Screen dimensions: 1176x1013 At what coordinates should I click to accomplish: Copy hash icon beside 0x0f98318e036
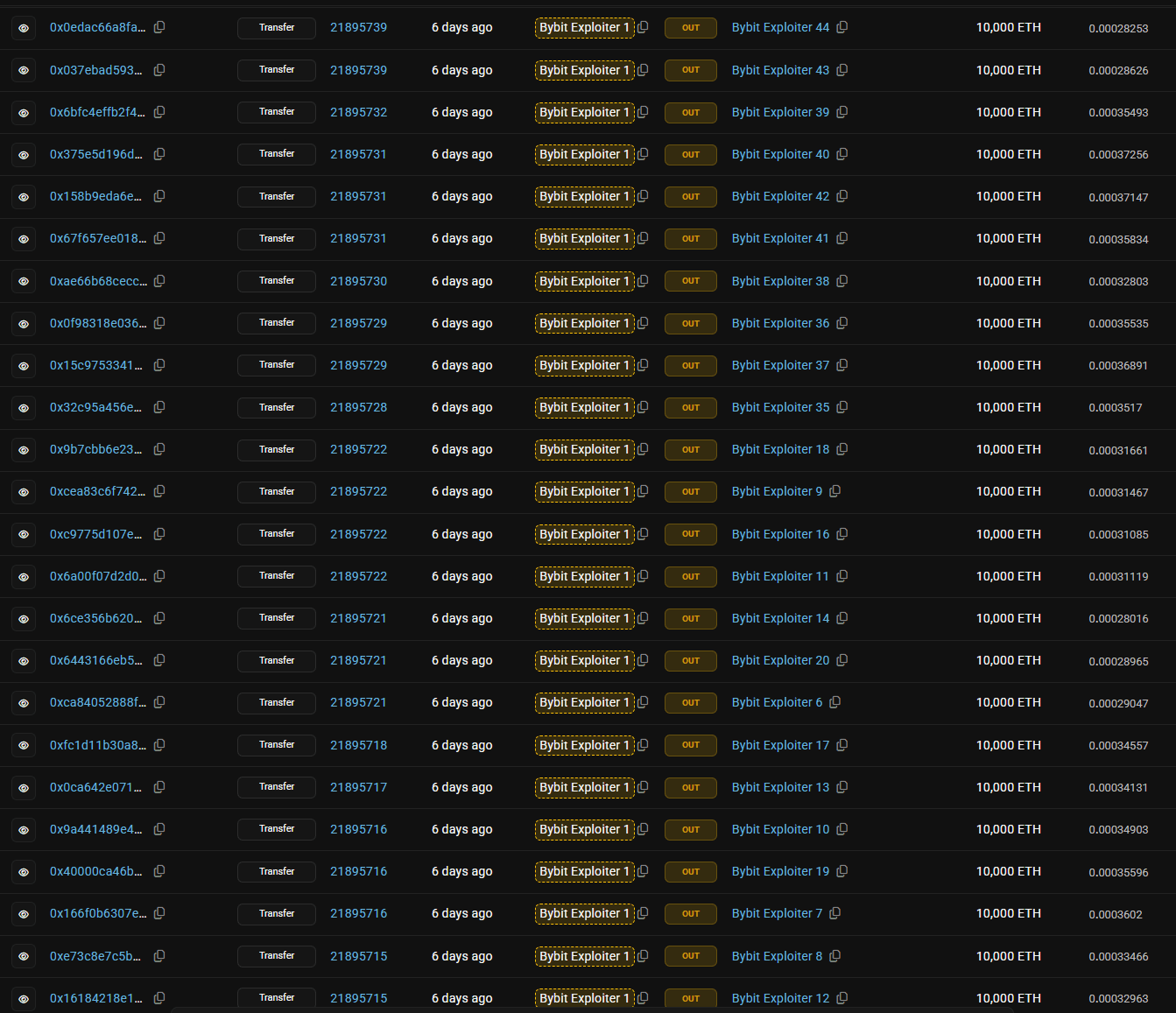click(159, 323)
